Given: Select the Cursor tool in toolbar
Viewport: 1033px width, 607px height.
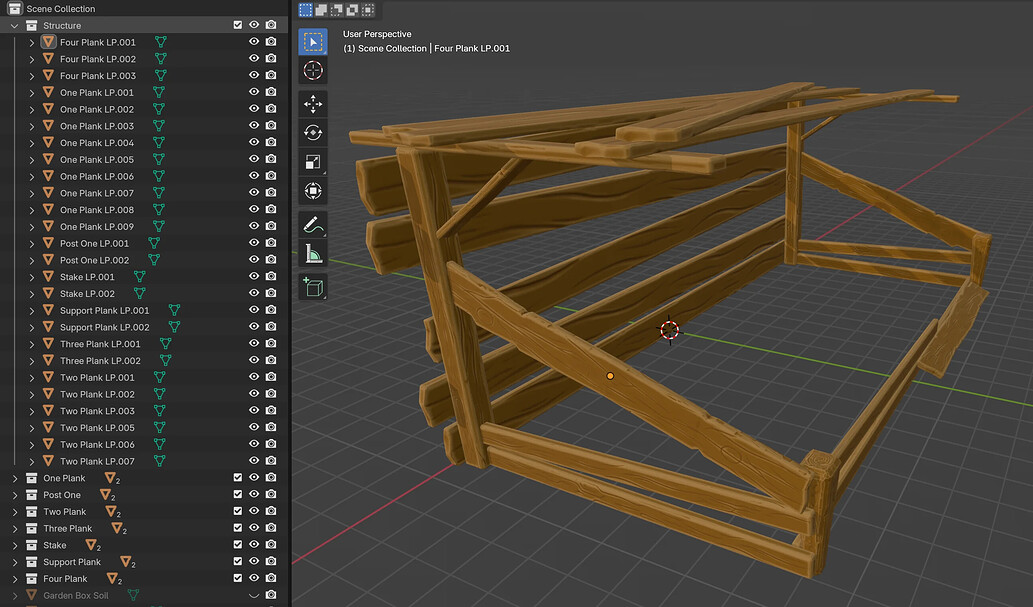Looking at the screenshot, I should coord(313,70).
